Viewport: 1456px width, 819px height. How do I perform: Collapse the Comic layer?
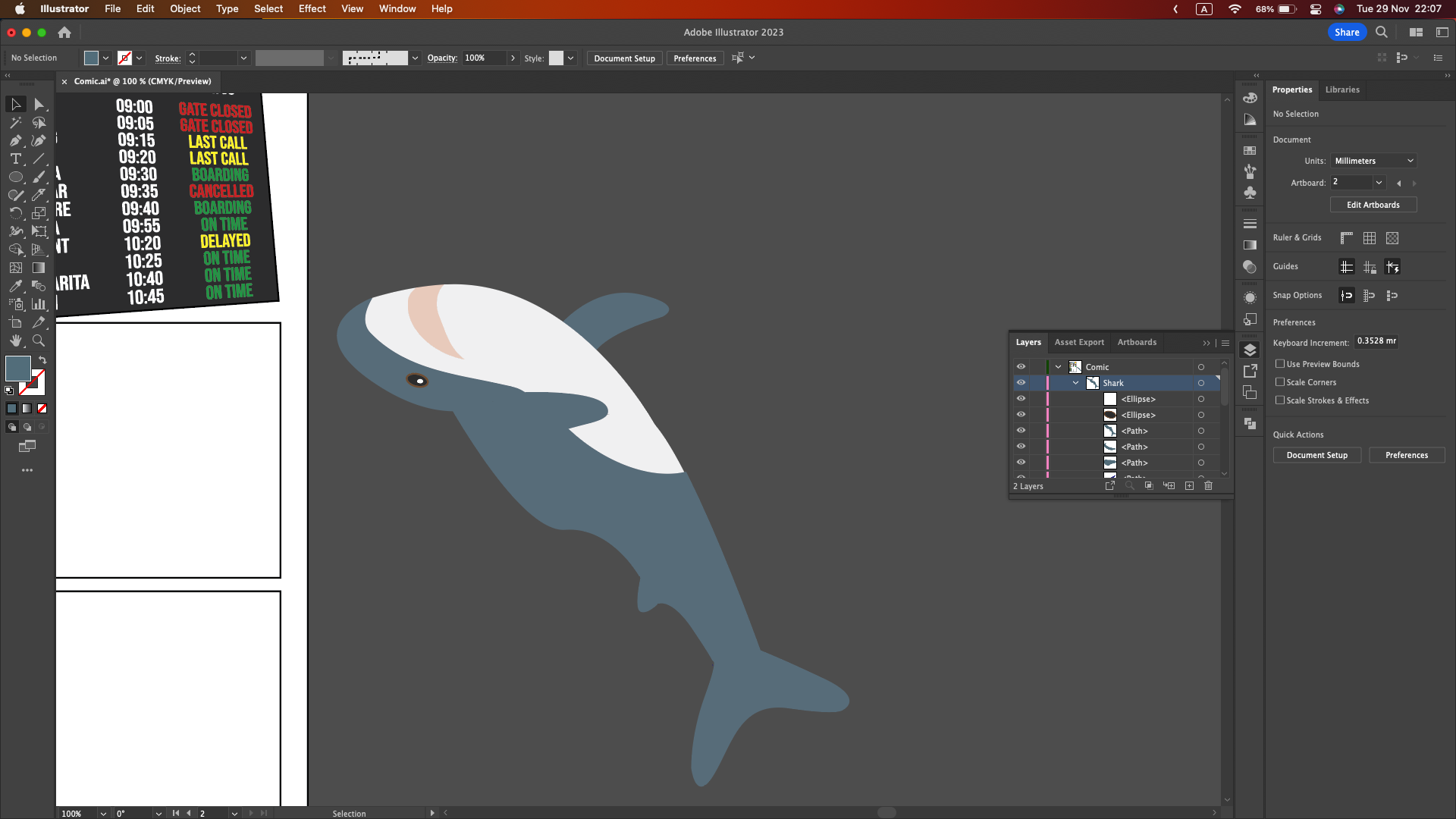point(1059,367)
